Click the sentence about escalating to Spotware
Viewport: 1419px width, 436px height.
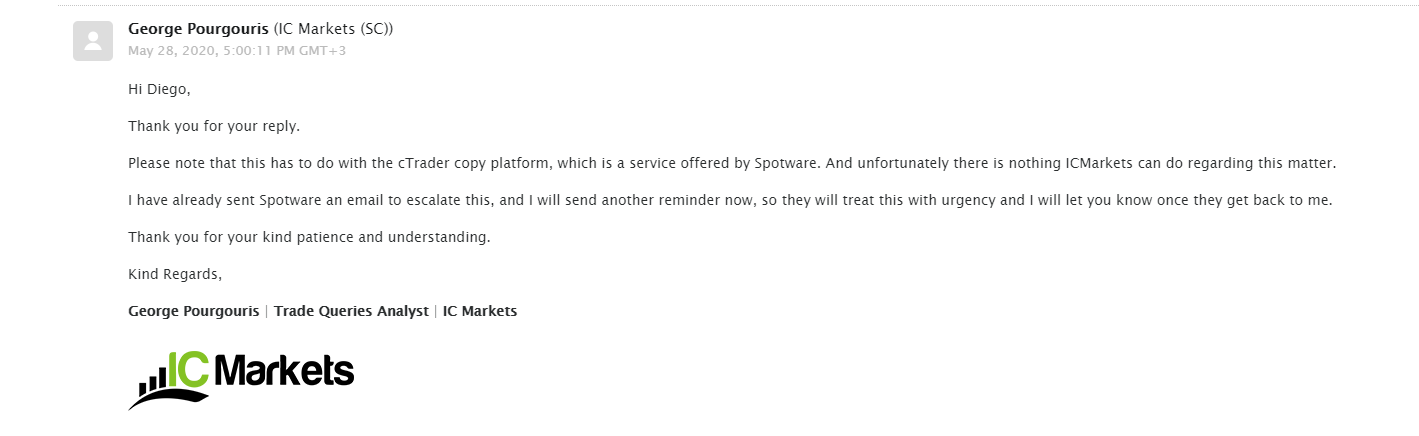pyautogui.click(x=730, y=200)
